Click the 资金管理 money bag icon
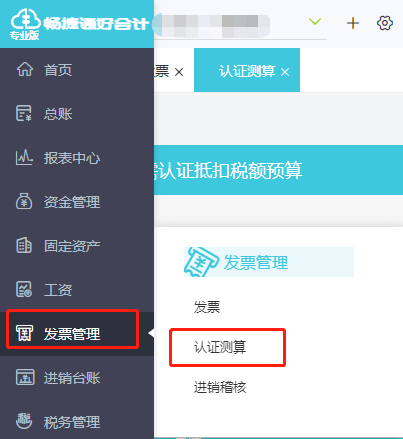 pyautogui.click(x=24, y=201)
